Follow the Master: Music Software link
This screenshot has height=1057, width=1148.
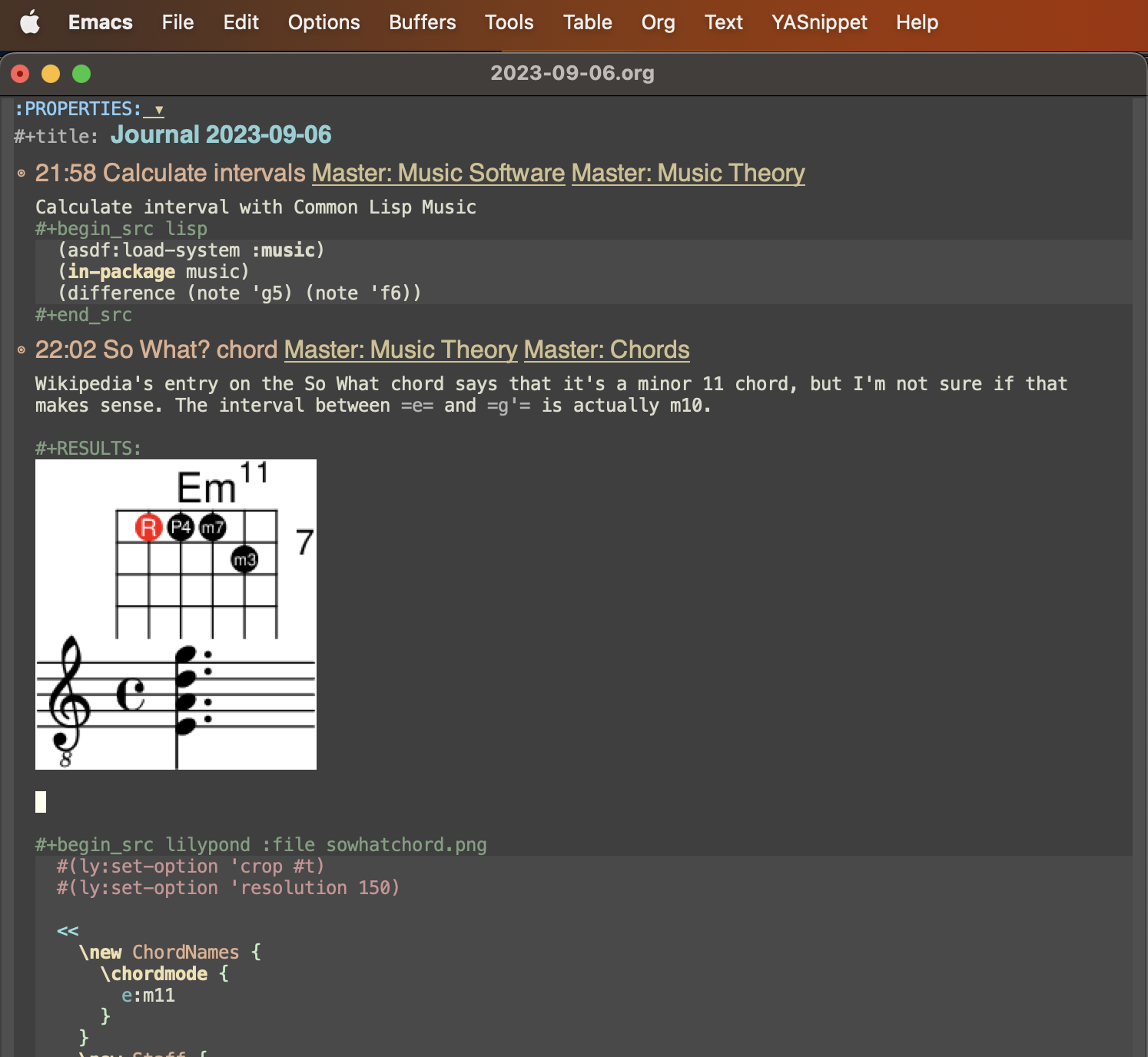tap(438, 174)
